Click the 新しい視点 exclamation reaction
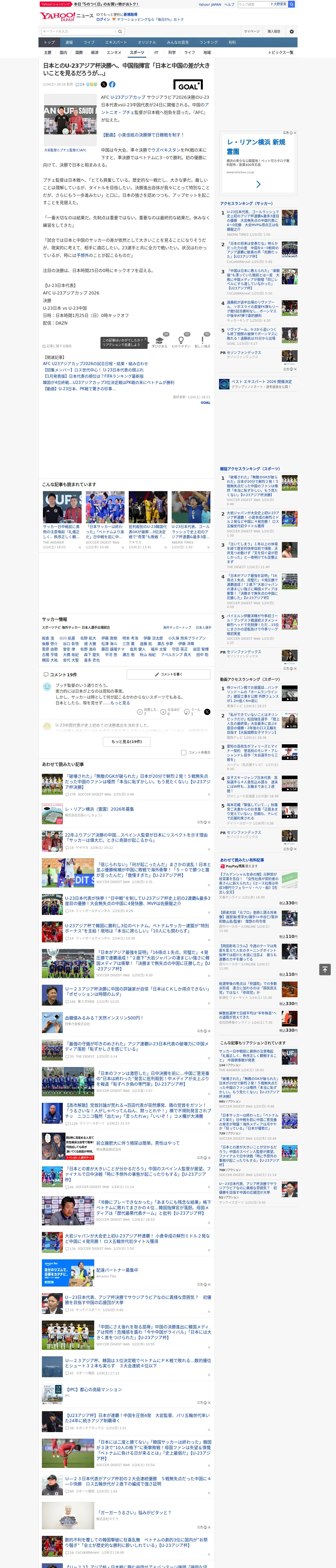The height and width of the screenshot is (1568, 336). [203, 340]
